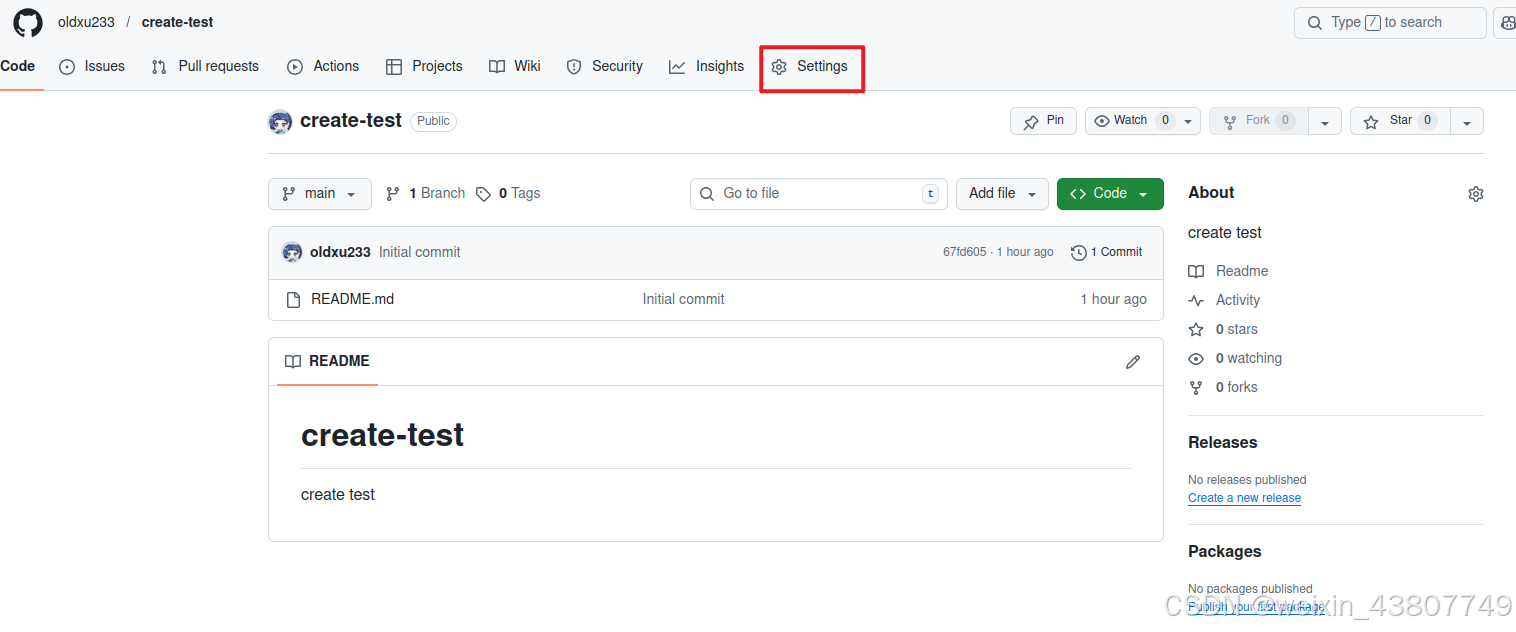Open the Initial commit message in header row
Screen dimensions: 1516x632
pos(420,252)
